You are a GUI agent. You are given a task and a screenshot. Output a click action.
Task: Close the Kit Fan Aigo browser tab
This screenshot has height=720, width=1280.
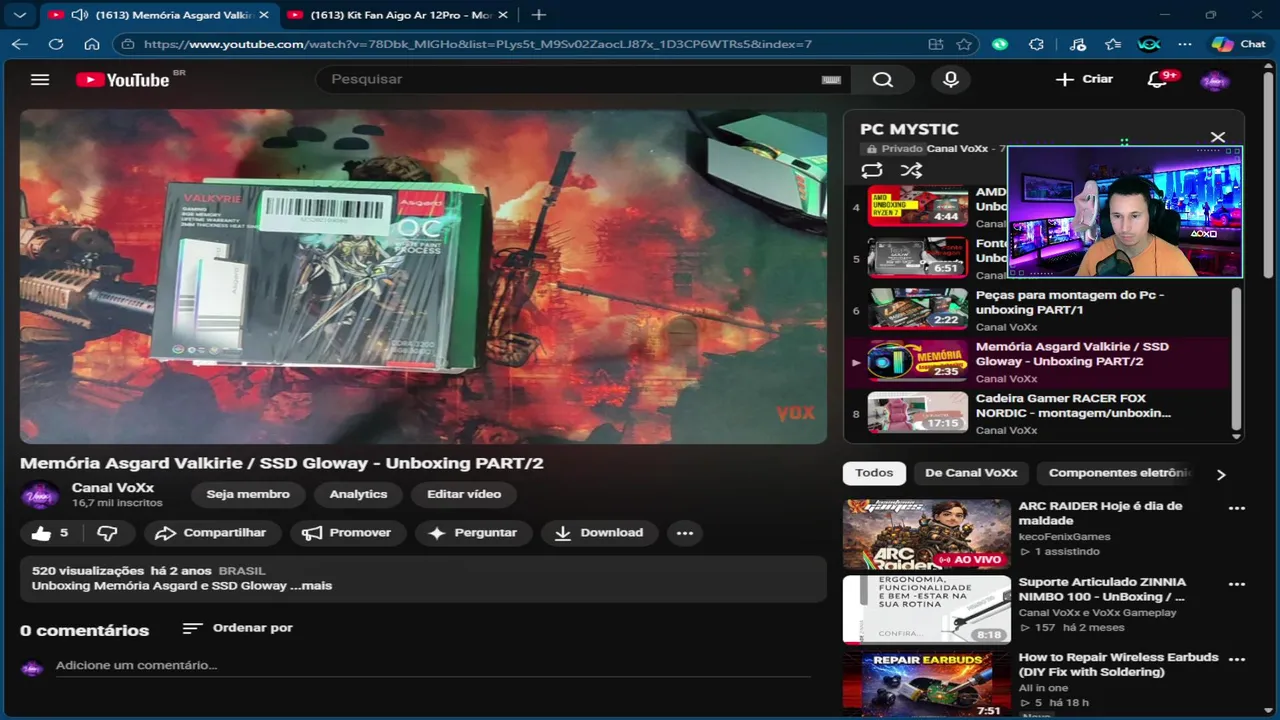tap(502, 15)
